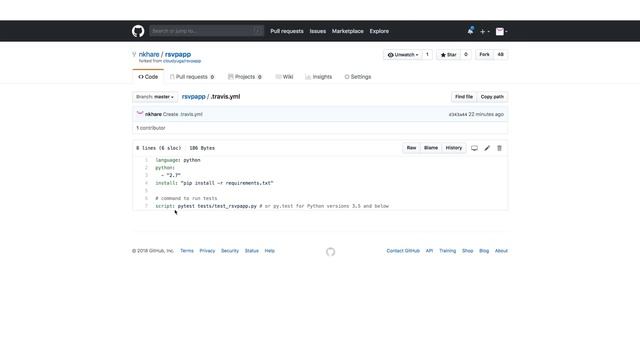
Task: Open the notifications bell icon
Action: click(x=471, y=31)
